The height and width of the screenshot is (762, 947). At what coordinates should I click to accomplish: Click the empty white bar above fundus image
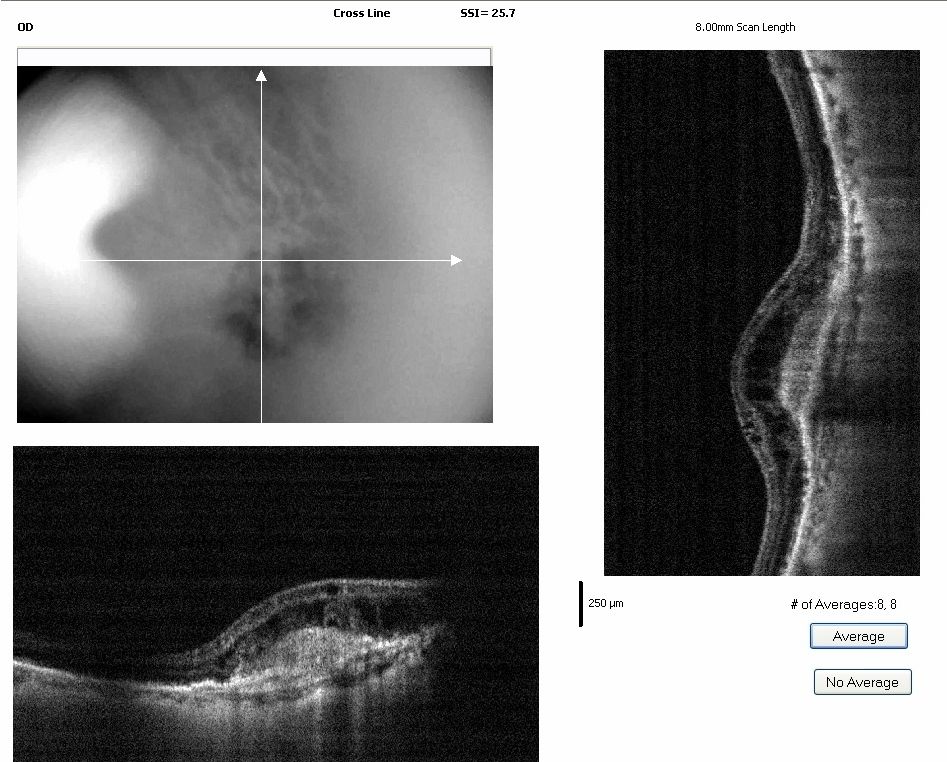254,57
